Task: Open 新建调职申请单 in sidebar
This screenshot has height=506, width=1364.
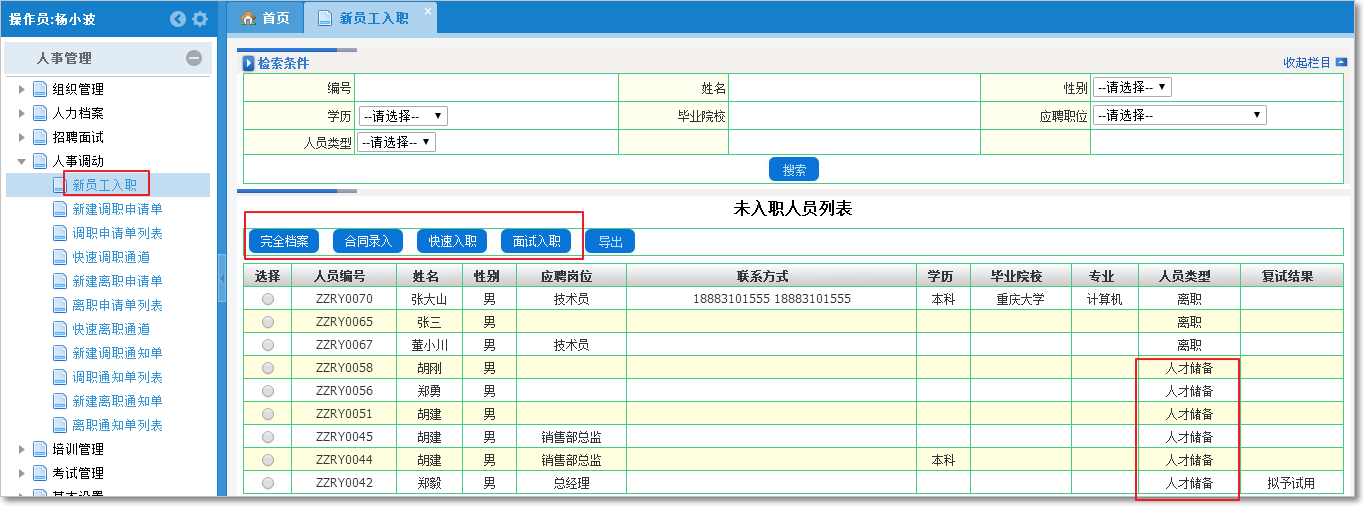Action: [117, 209]
